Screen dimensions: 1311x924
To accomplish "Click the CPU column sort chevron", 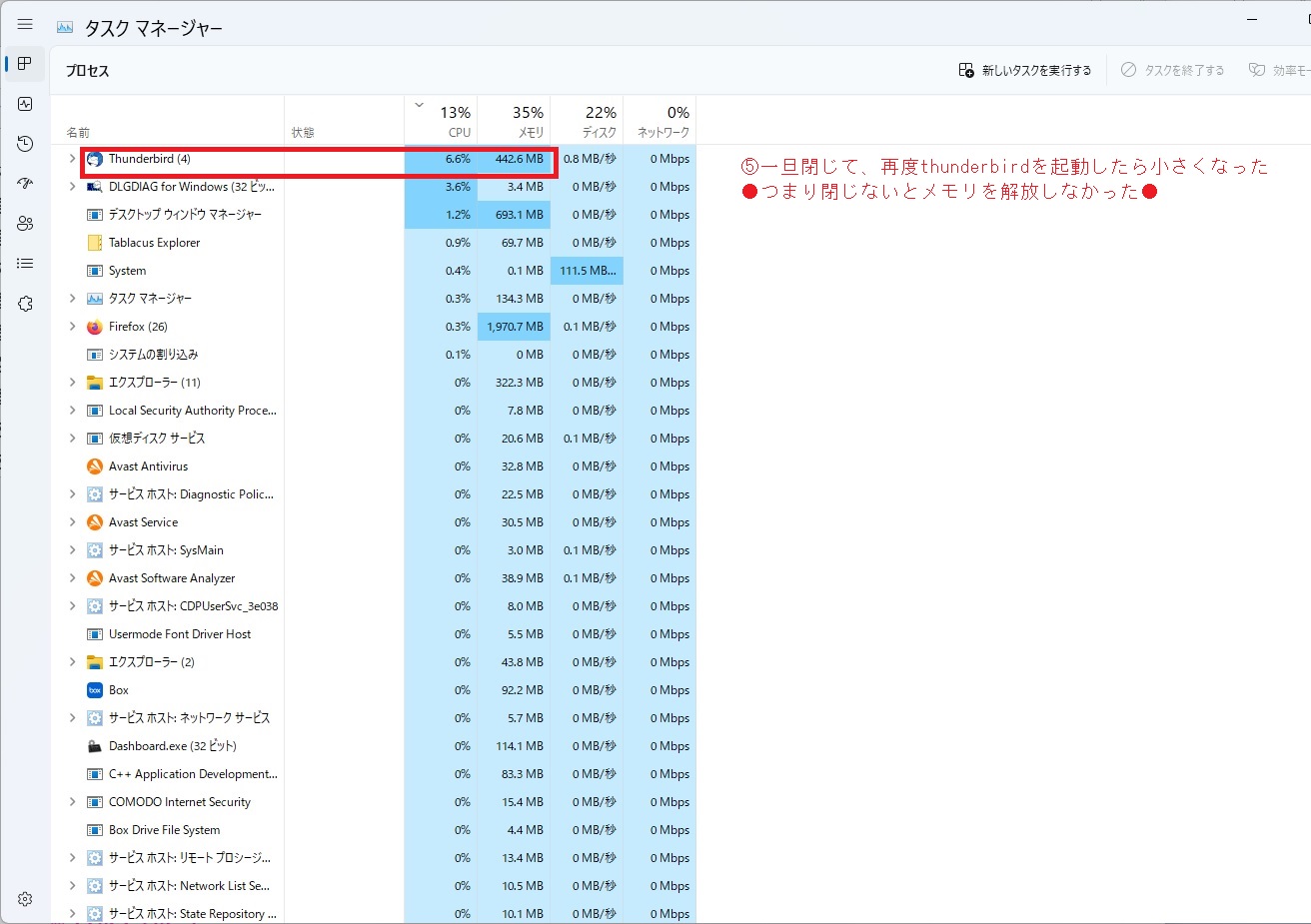I will (420, 105).
